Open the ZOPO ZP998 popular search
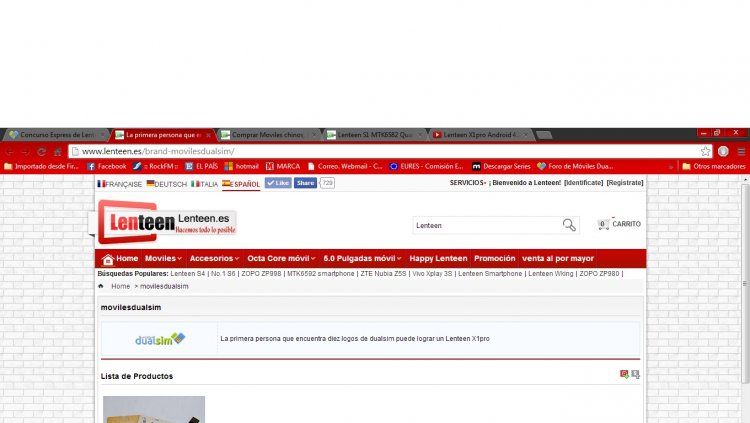The width and height of the screenshot is (750, 423). [261, 274]
